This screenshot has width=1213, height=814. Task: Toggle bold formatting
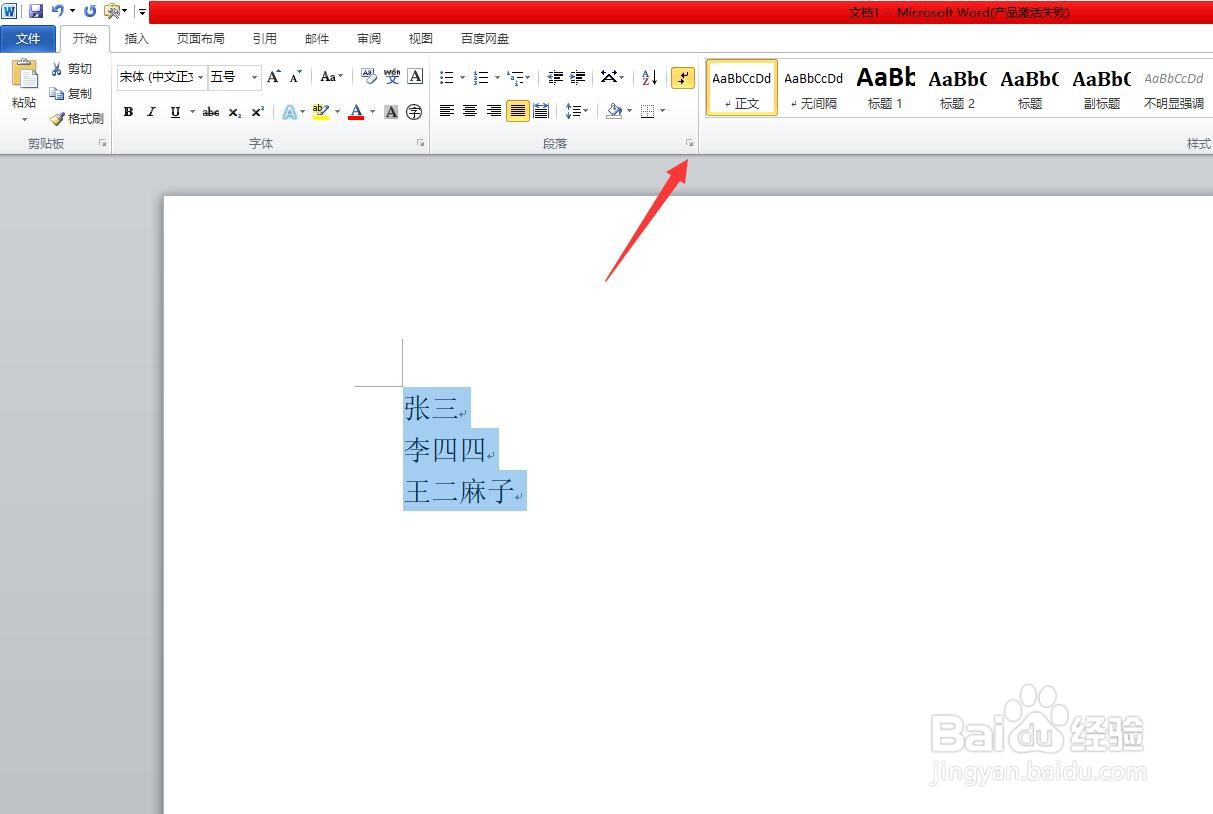[x=128, y=112]
